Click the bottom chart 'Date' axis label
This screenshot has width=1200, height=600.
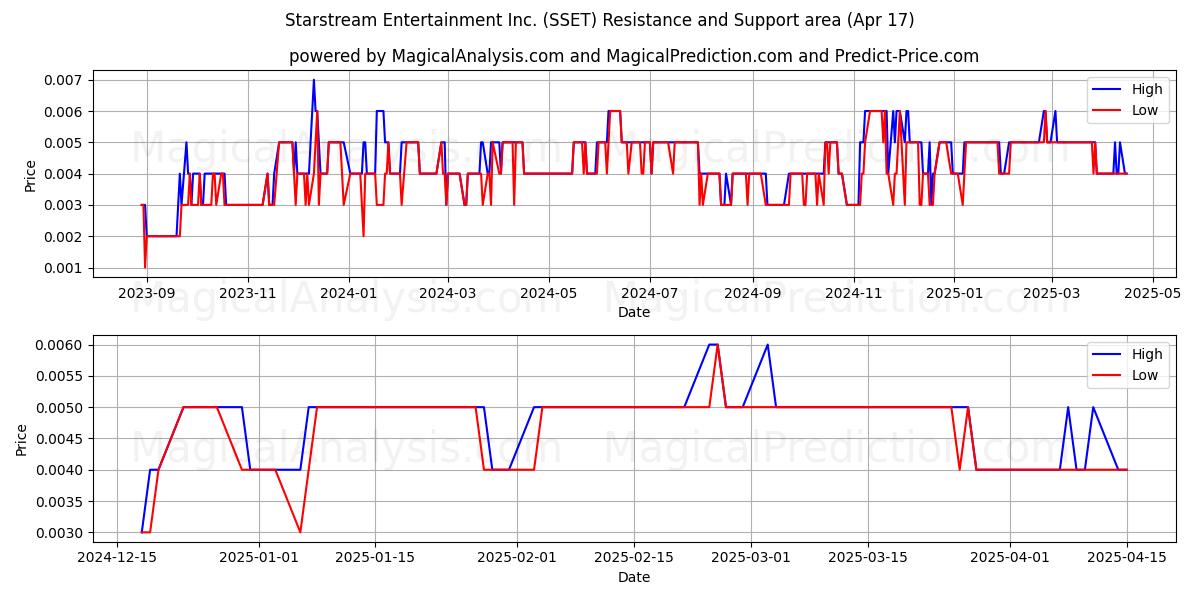[x=634, y=577]
